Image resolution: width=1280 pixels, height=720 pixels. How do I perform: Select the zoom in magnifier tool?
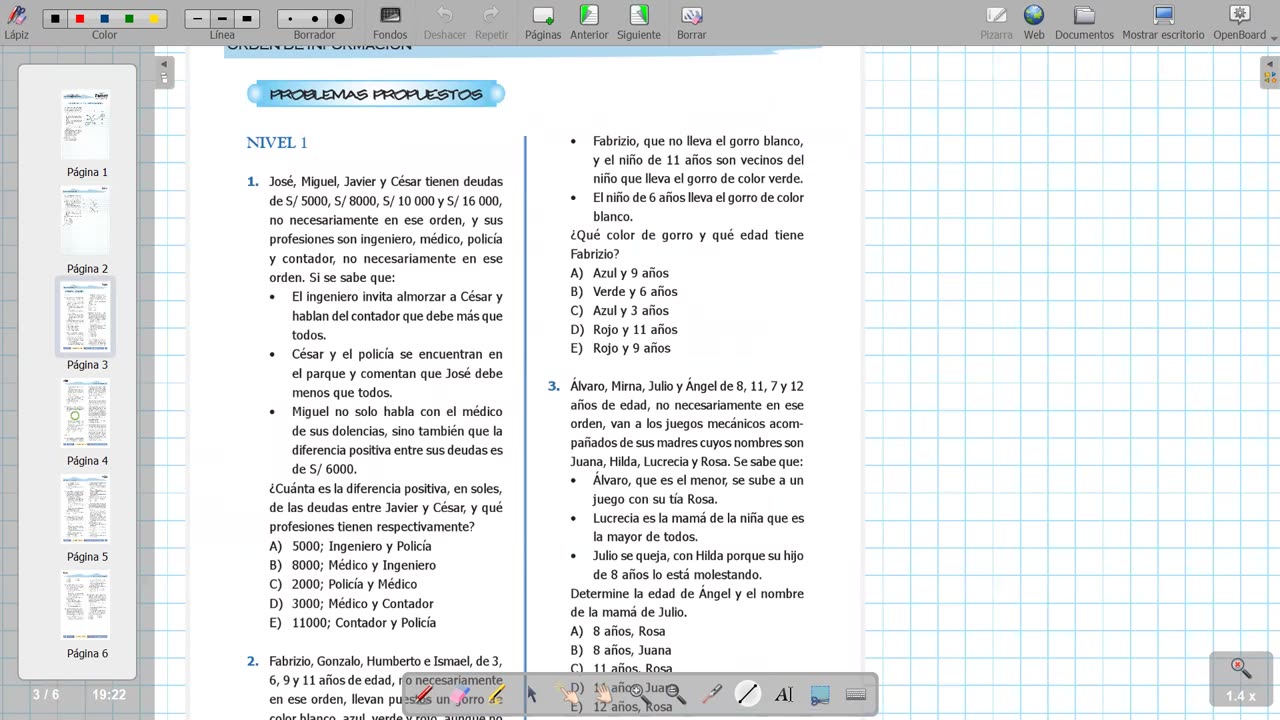coord(639,694)
